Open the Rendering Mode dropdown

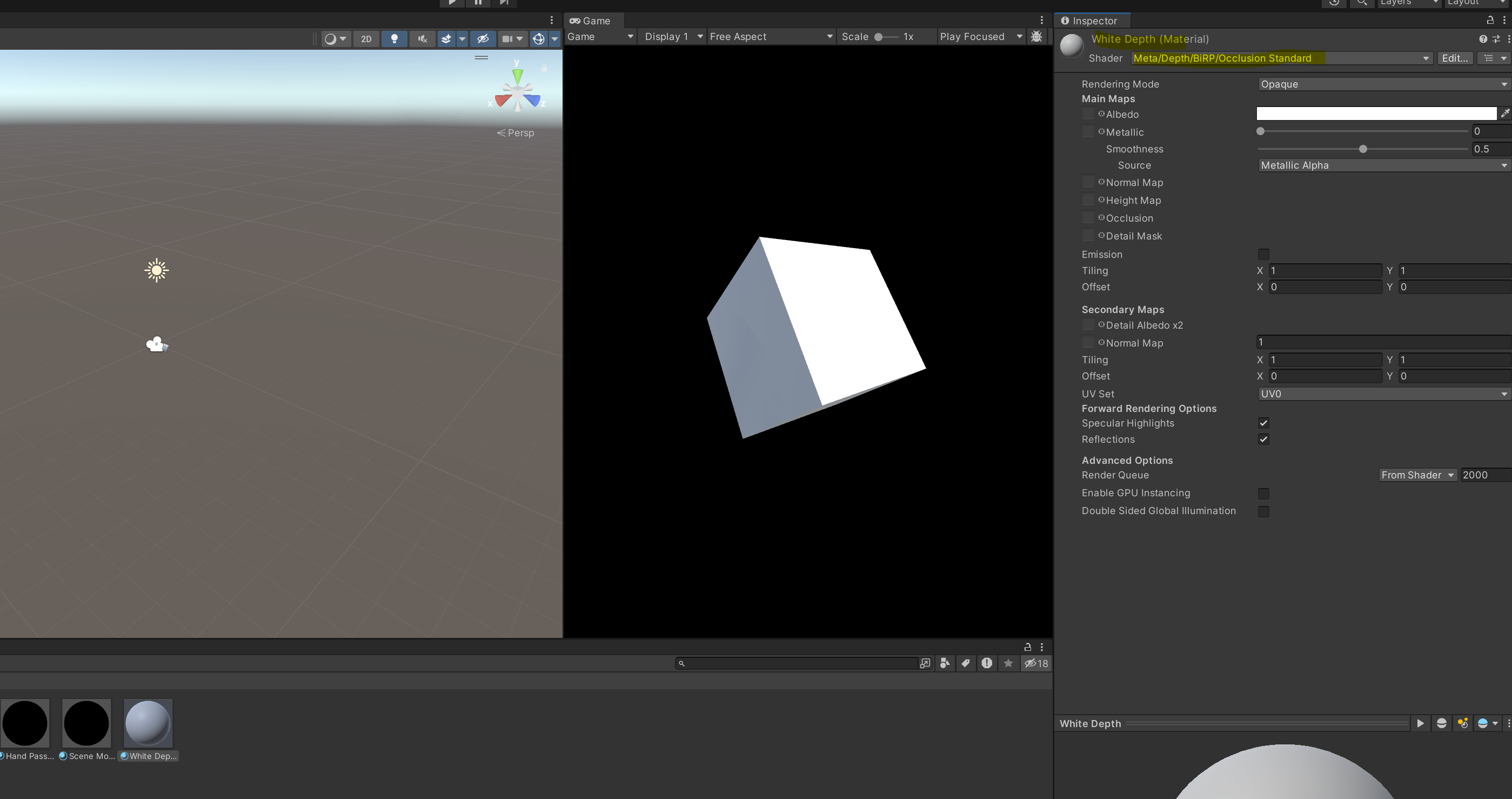click(1382, 84)
